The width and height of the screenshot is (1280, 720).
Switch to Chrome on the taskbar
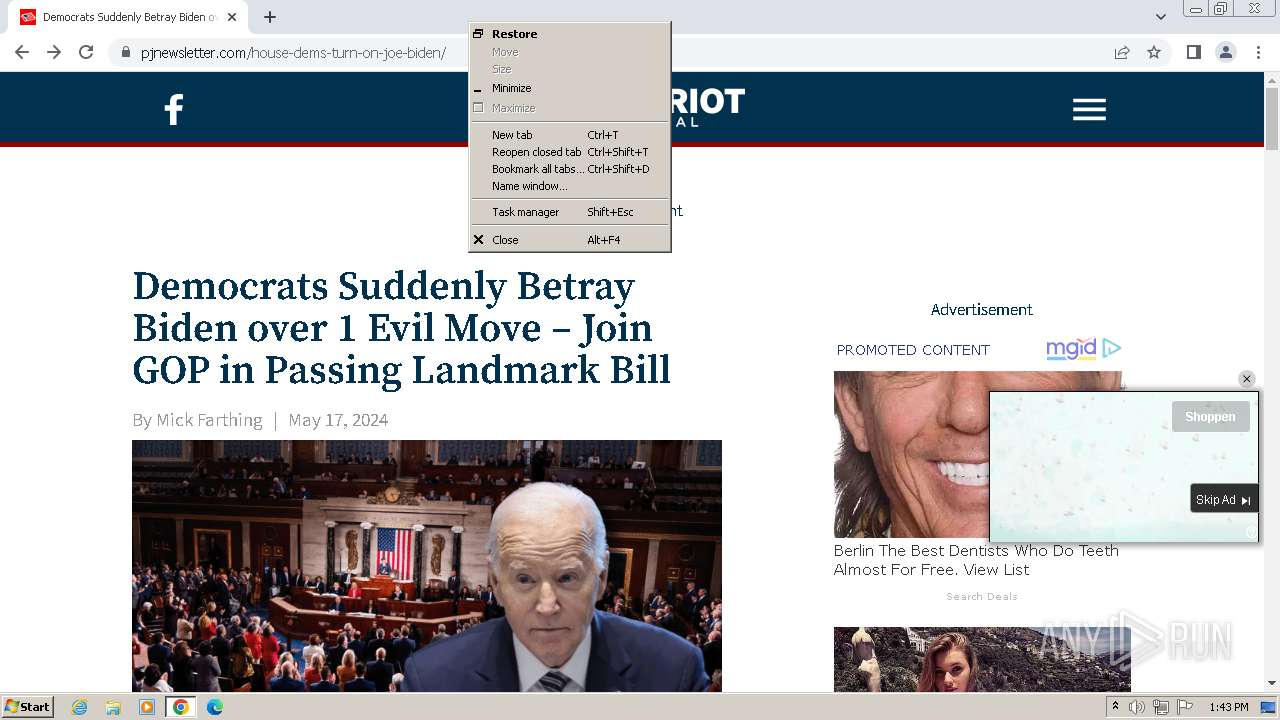click(181, 707)
